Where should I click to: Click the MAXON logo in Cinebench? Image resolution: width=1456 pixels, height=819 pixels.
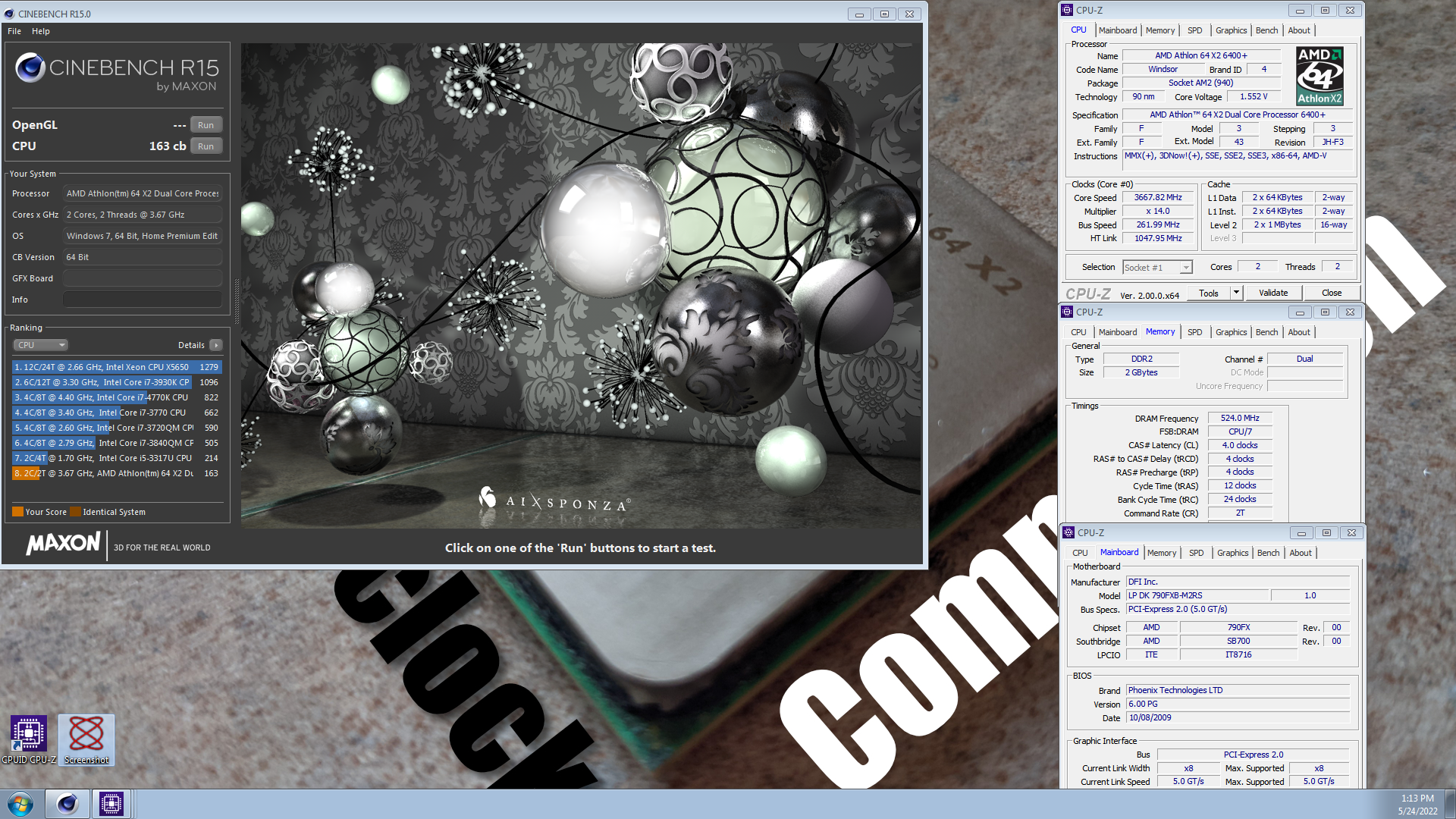coord(63,543)
